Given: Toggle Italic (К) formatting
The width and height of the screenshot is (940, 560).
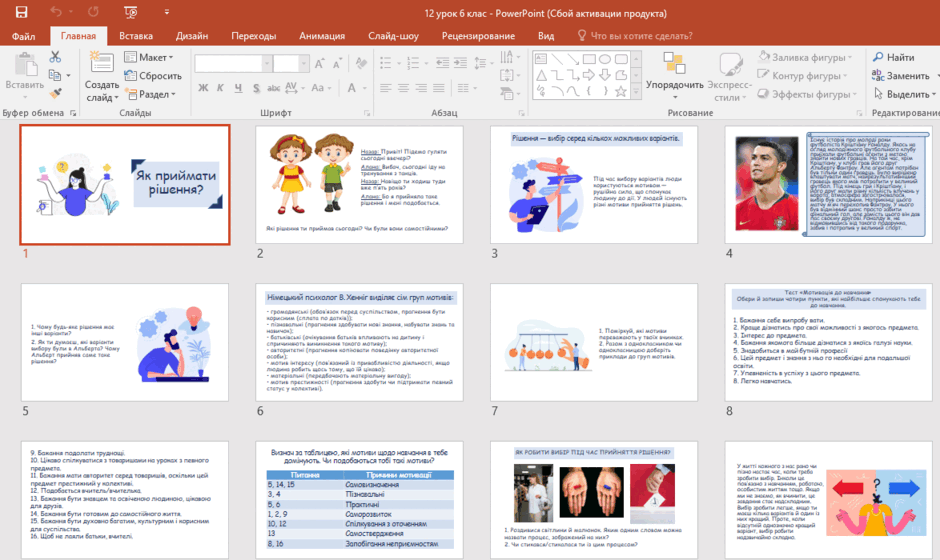Looking at the screenshot, I should point(221,88).
